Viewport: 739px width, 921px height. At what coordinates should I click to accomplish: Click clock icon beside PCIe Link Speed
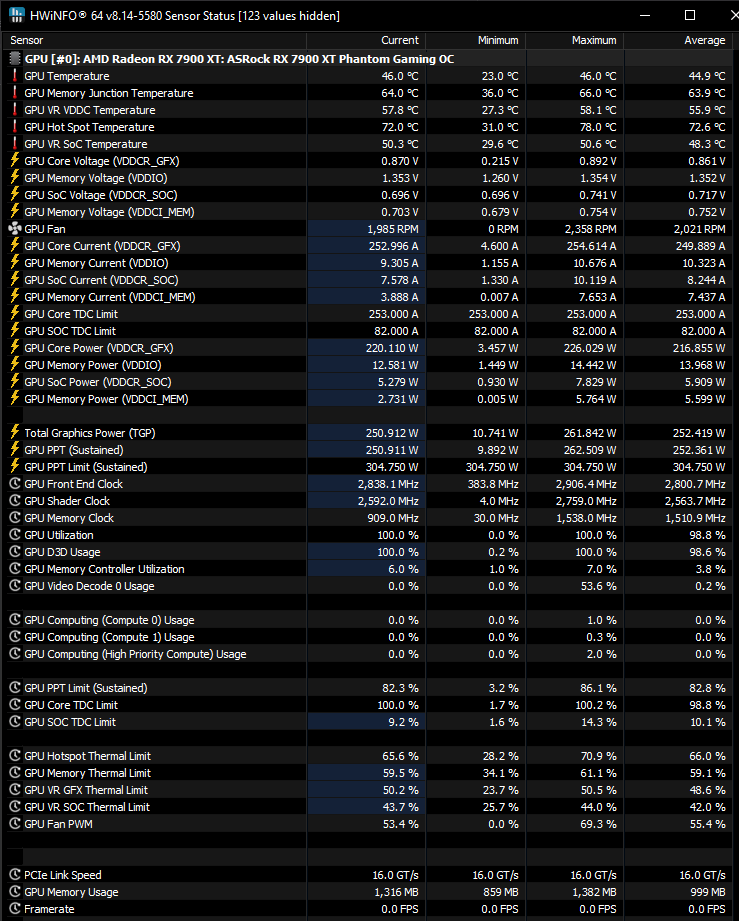click(x=15, y=875)
